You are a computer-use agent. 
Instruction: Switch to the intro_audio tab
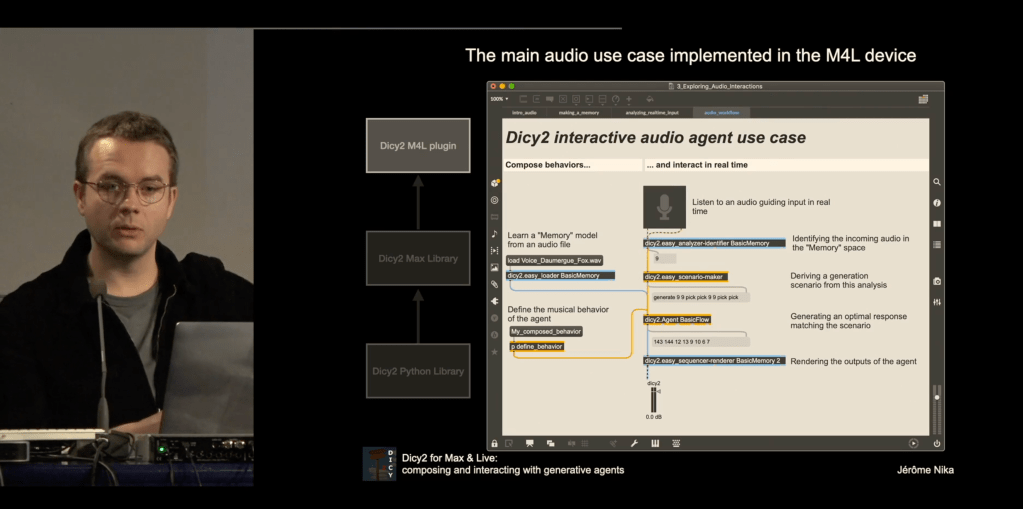point(525,113)
